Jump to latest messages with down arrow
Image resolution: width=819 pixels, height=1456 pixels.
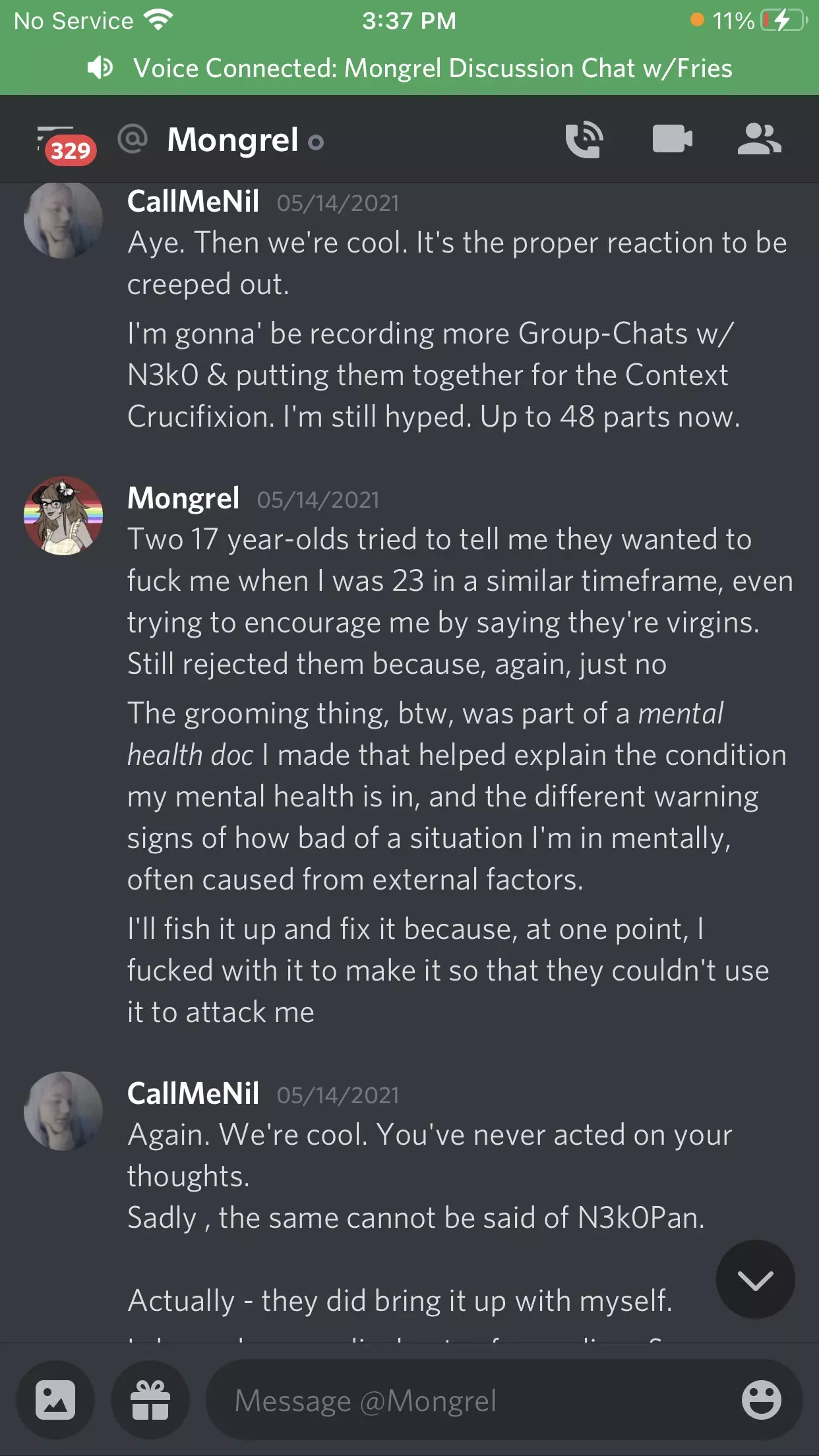click(x=755, y=1279)
